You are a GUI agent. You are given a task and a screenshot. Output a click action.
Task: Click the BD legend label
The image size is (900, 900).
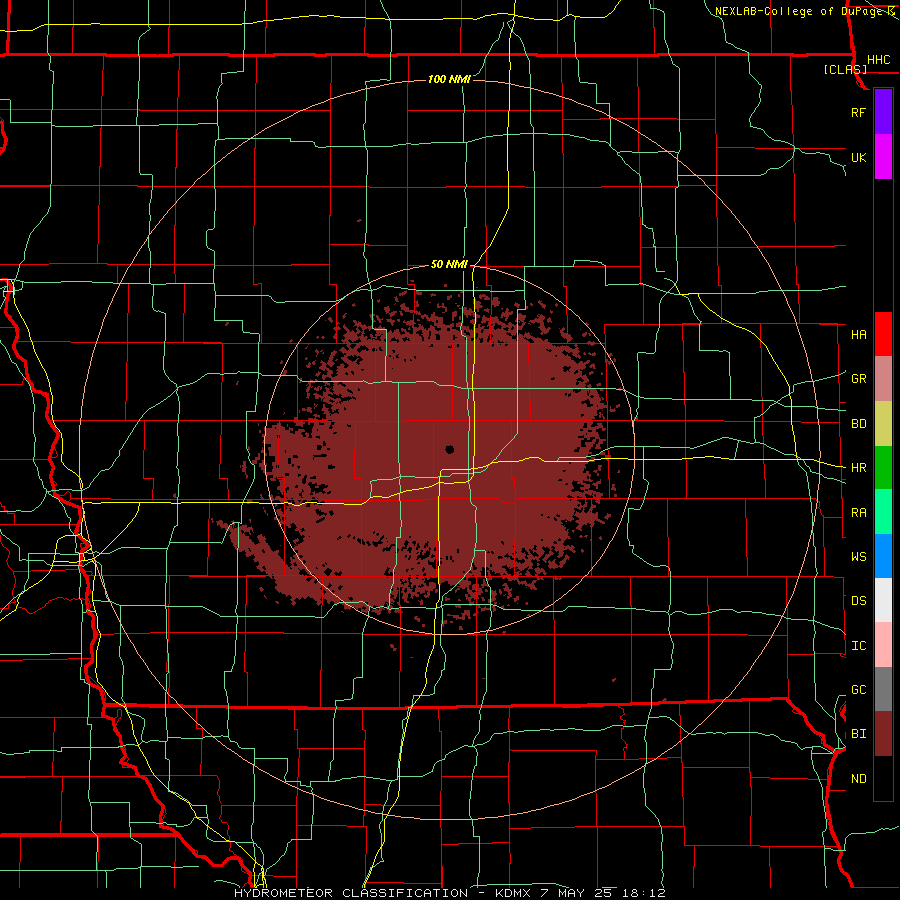coord(859,424)
